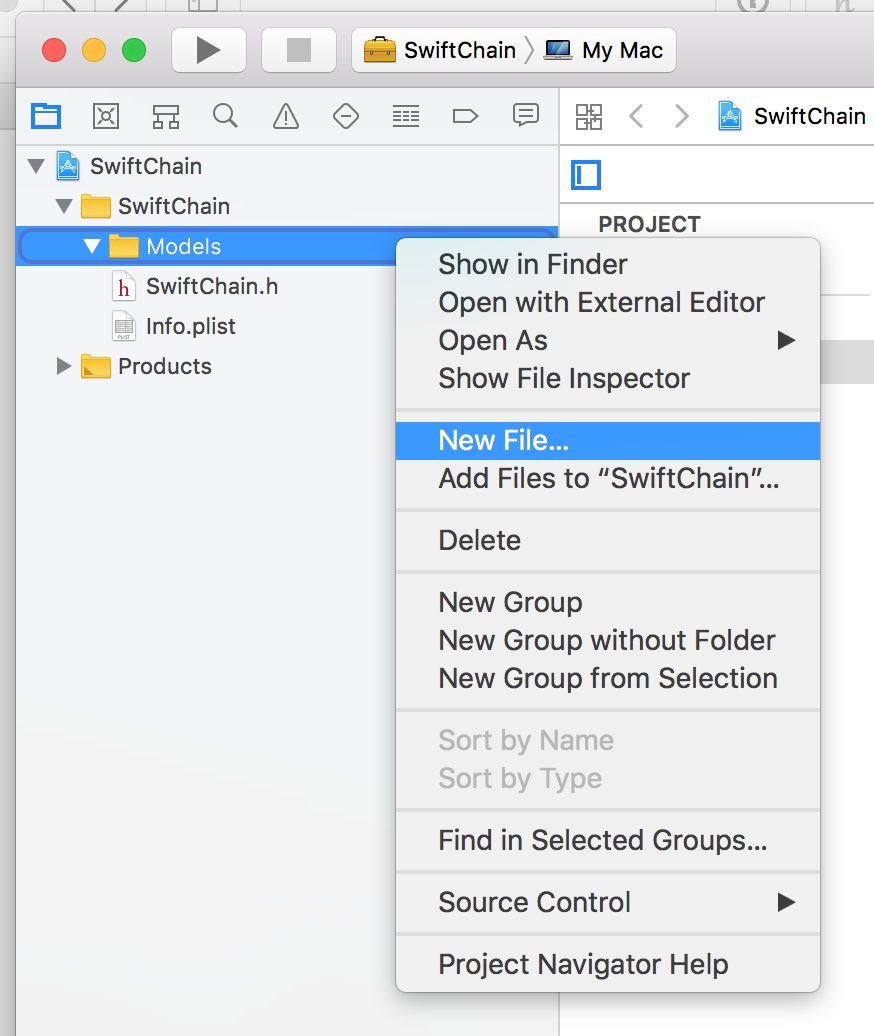Select Info.plist in navigator

coord(191,326)
